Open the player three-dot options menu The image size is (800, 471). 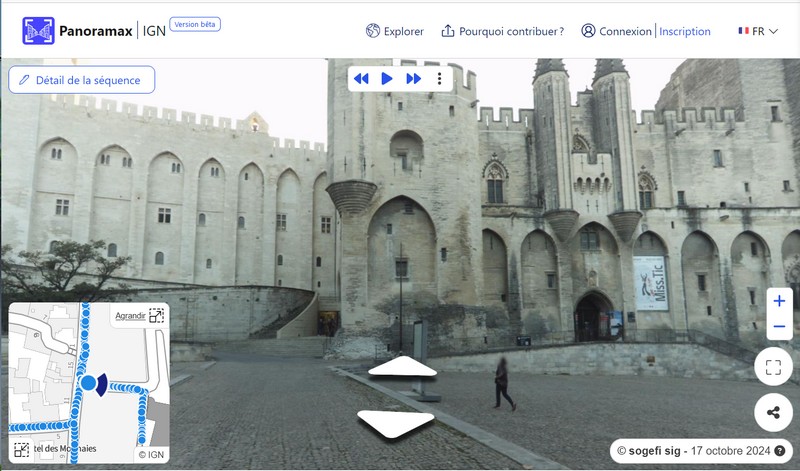point(439,78)
